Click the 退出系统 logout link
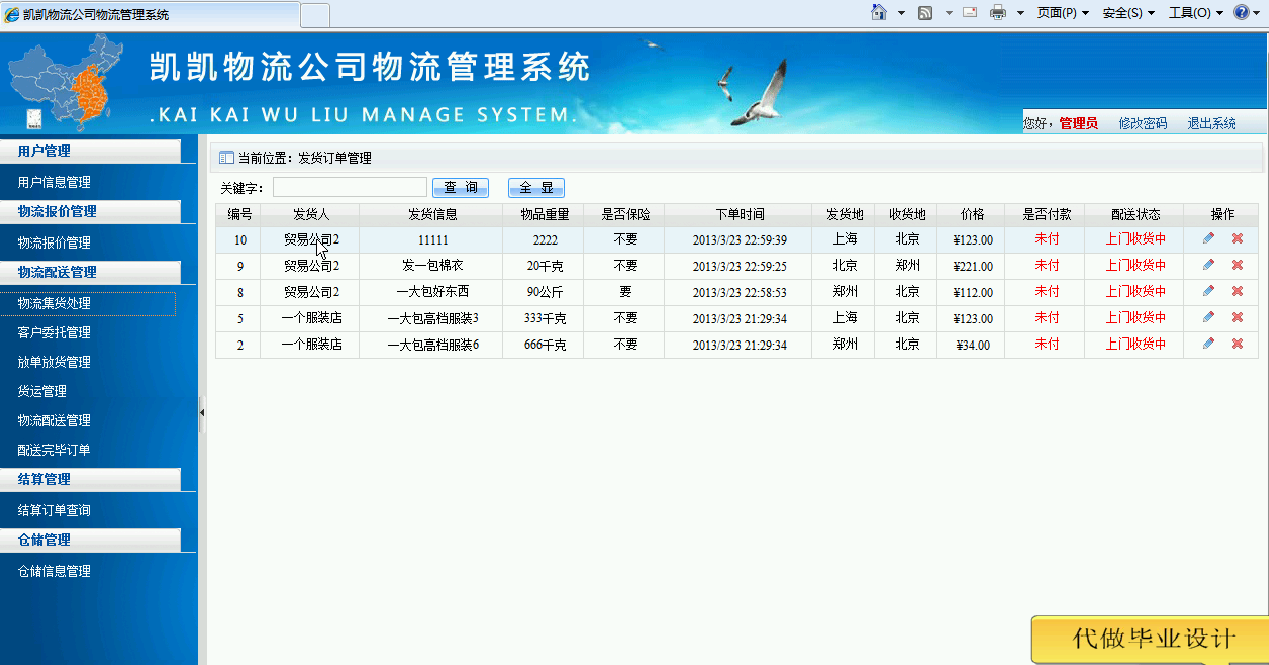 tap(1211, 123)
